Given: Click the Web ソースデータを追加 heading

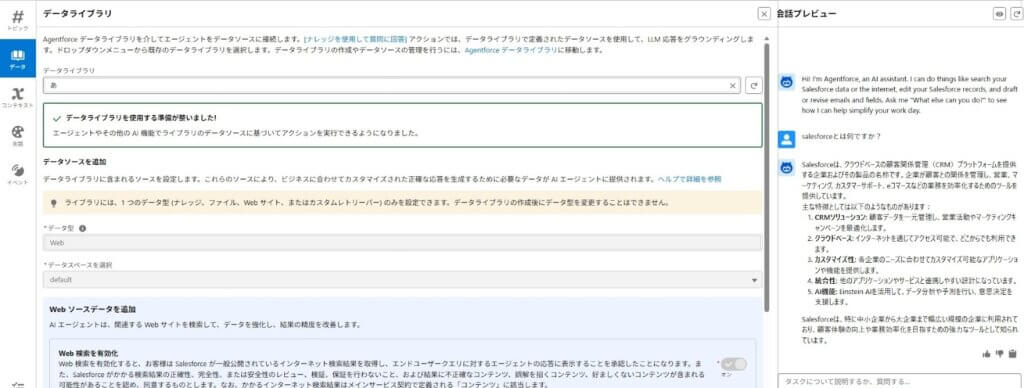Looking at the screenshot, I should point(93,309).
